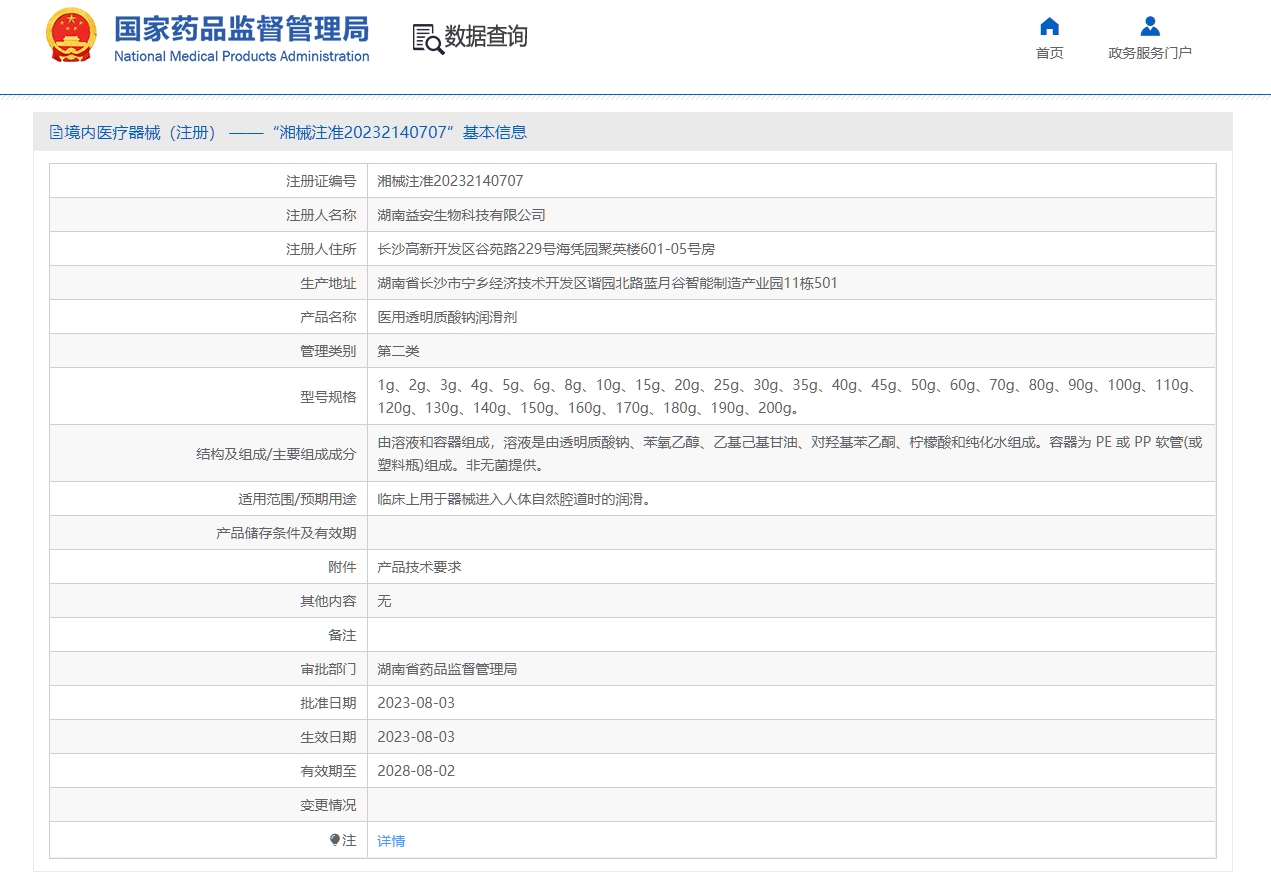Screen dimensions: 1271x881
Task: Click the document icon before 境内医疗器械
Action: coord(56,132)
